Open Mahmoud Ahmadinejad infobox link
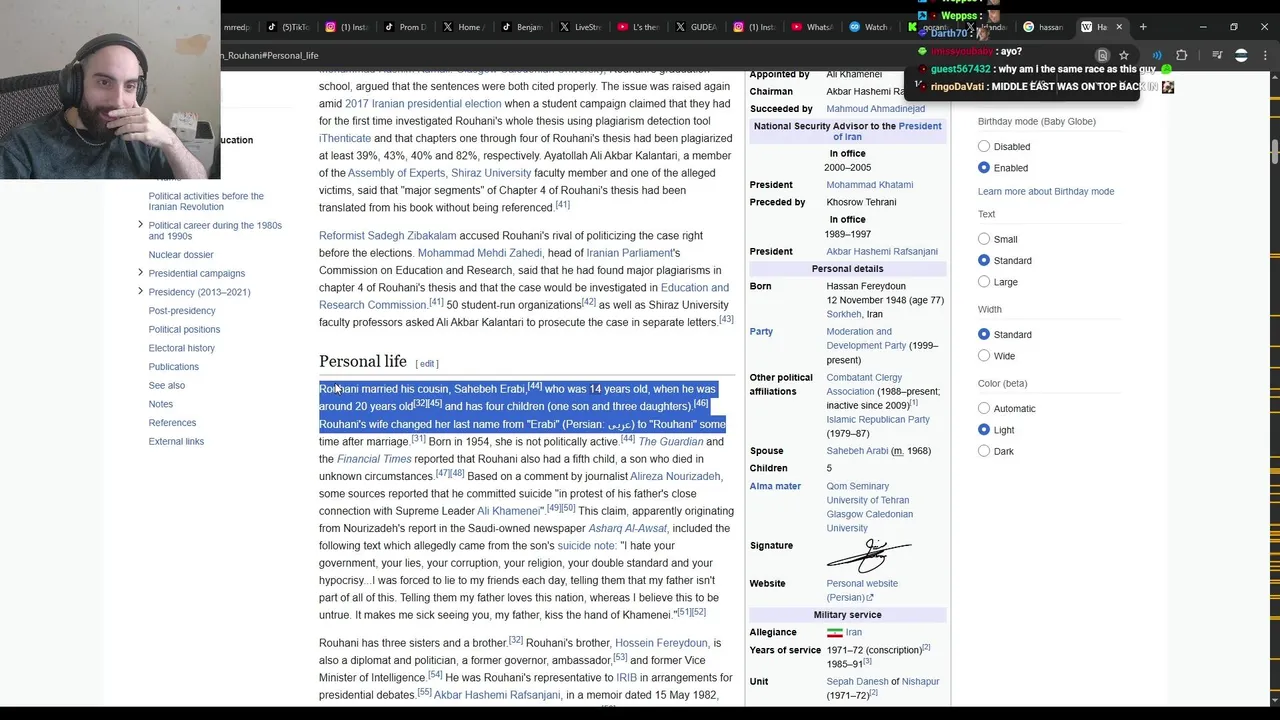This screenshot has width=1280, height=720. click(x=876, y=109)
